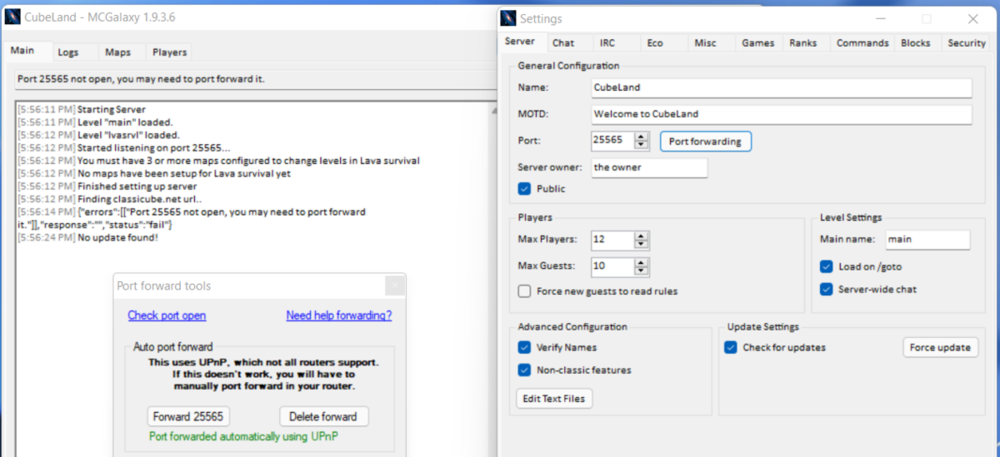Increase the Port number with up arrow

(642, 136)
